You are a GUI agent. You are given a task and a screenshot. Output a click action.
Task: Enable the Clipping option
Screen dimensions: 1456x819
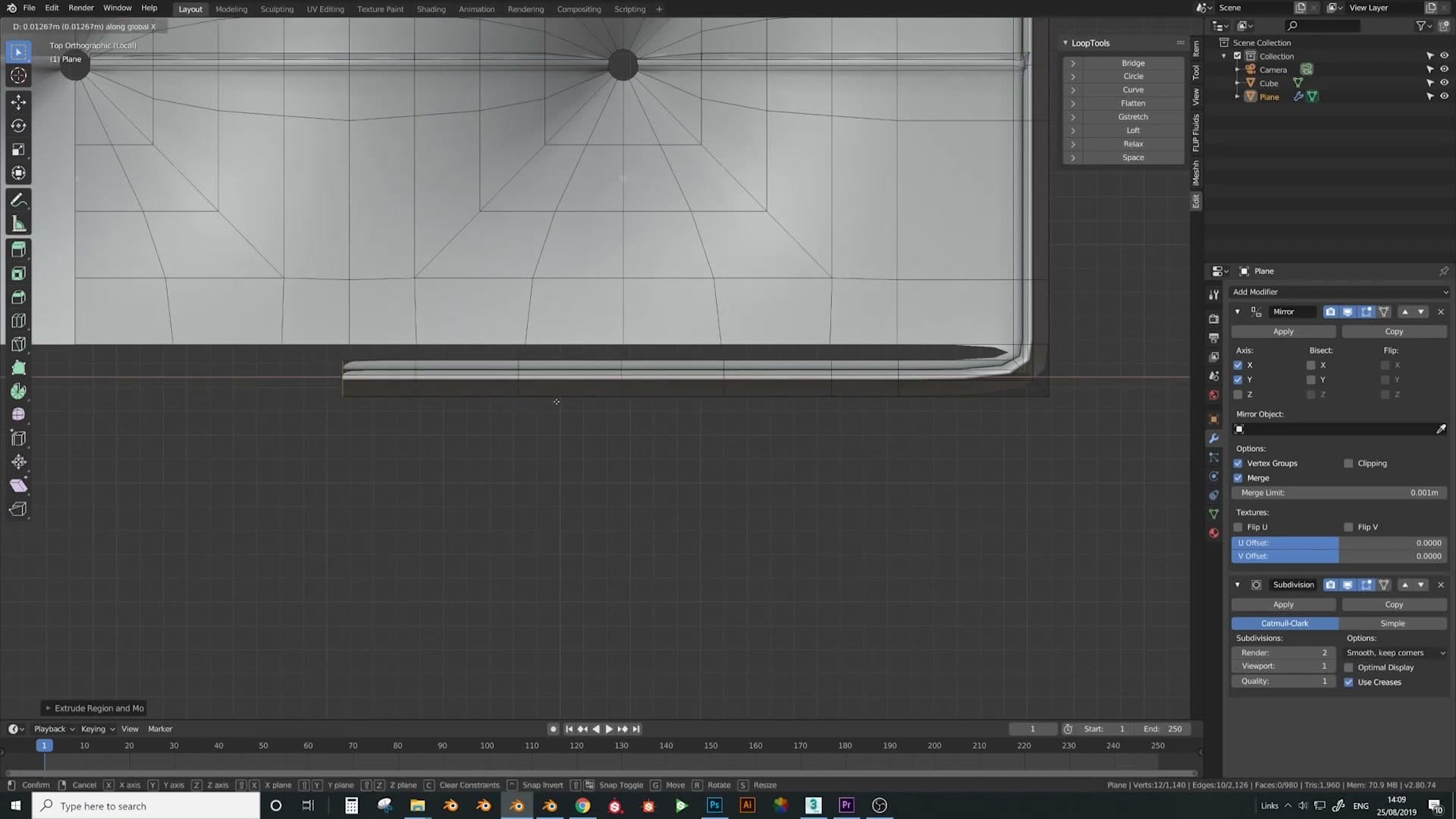click(x=1348, y=463)
